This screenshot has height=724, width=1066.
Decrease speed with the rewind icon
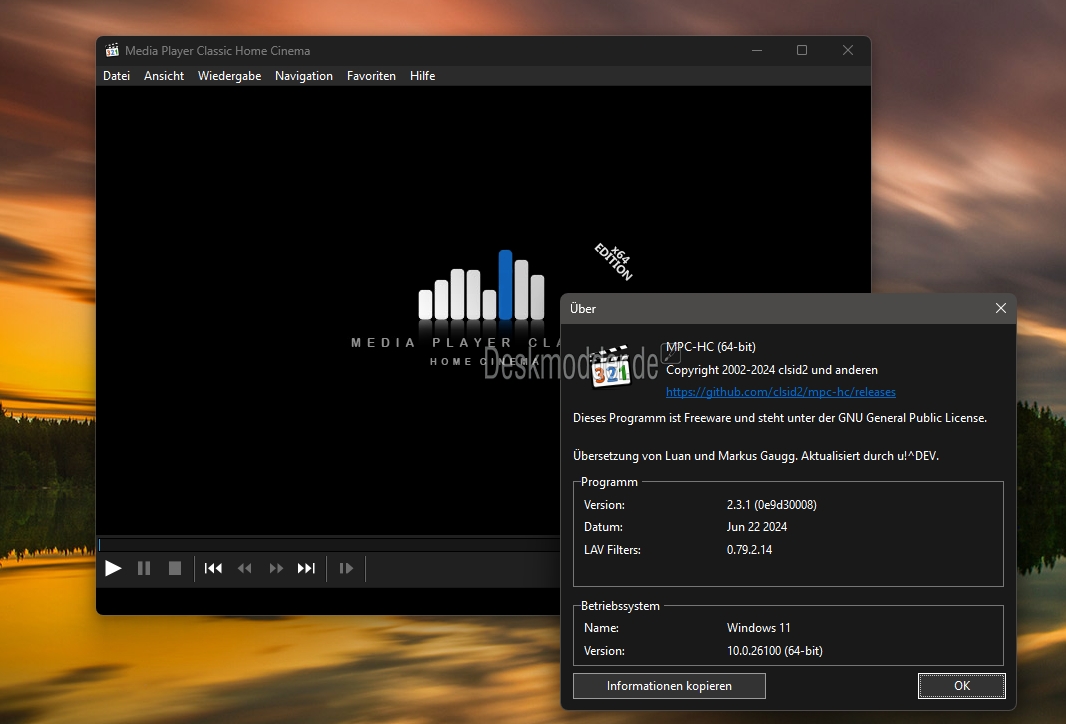coord(245,568)
